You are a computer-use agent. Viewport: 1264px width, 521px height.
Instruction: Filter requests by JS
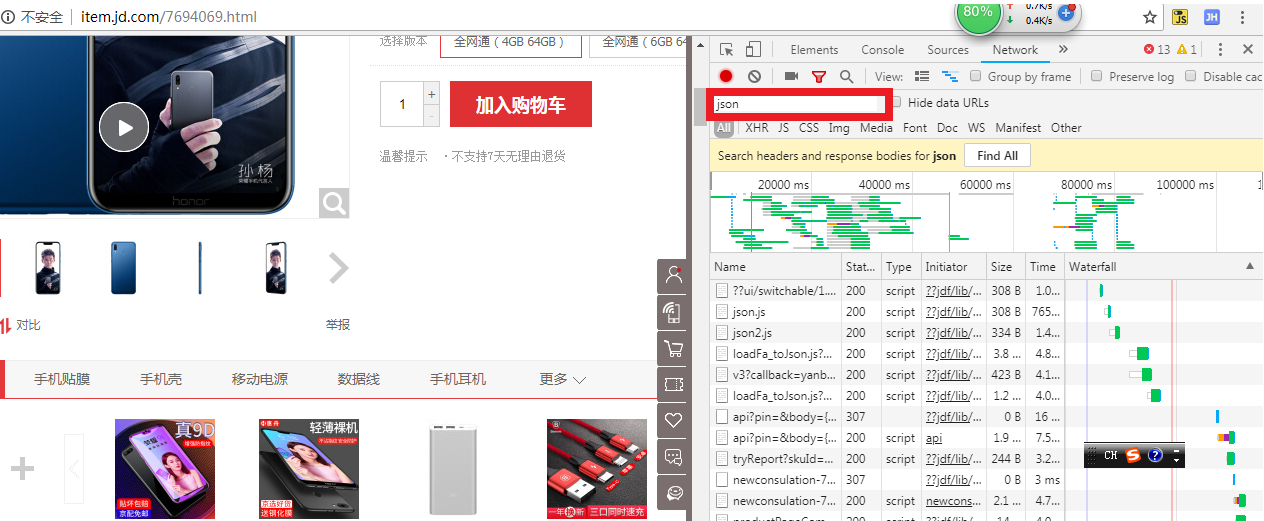[784, 128]
